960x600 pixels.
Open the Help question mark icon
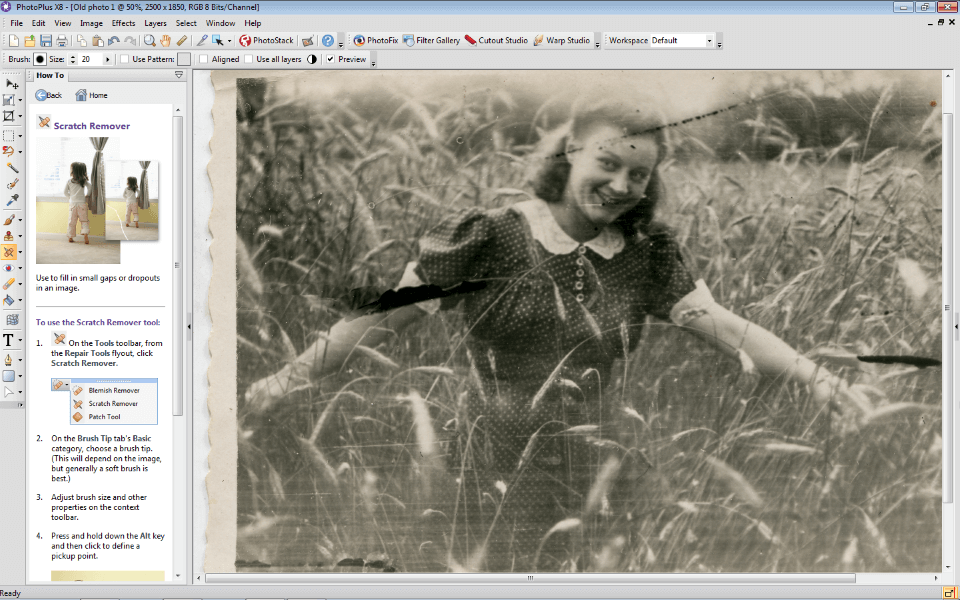[x=328, y=41]
